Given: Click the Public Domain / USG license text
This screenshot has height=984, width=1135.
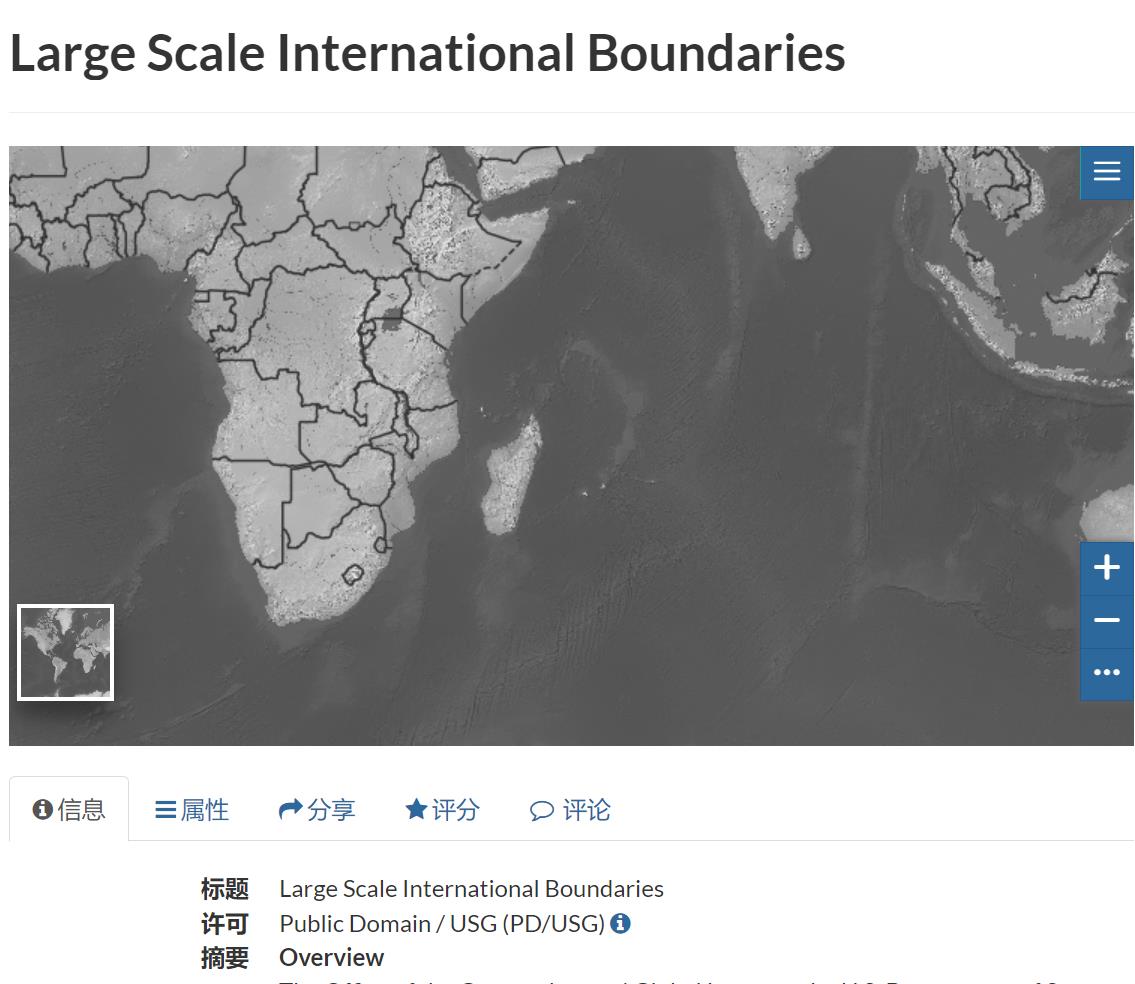Looking at the screenshot, I should pyautogui.click(x=441, y=923).
